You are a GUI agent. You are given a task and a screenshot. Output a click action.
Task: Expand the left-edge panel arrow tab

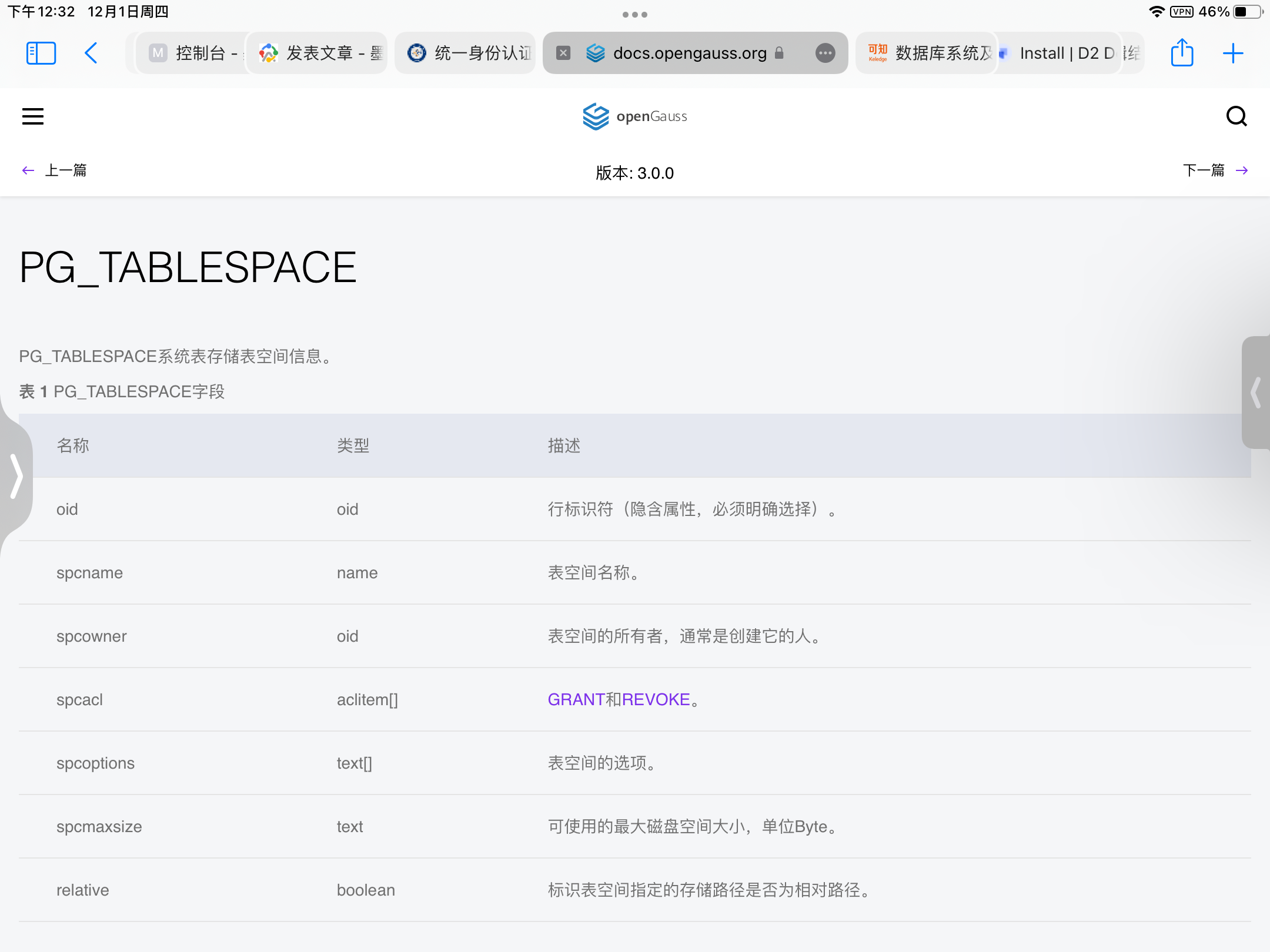tap(16, 477)
